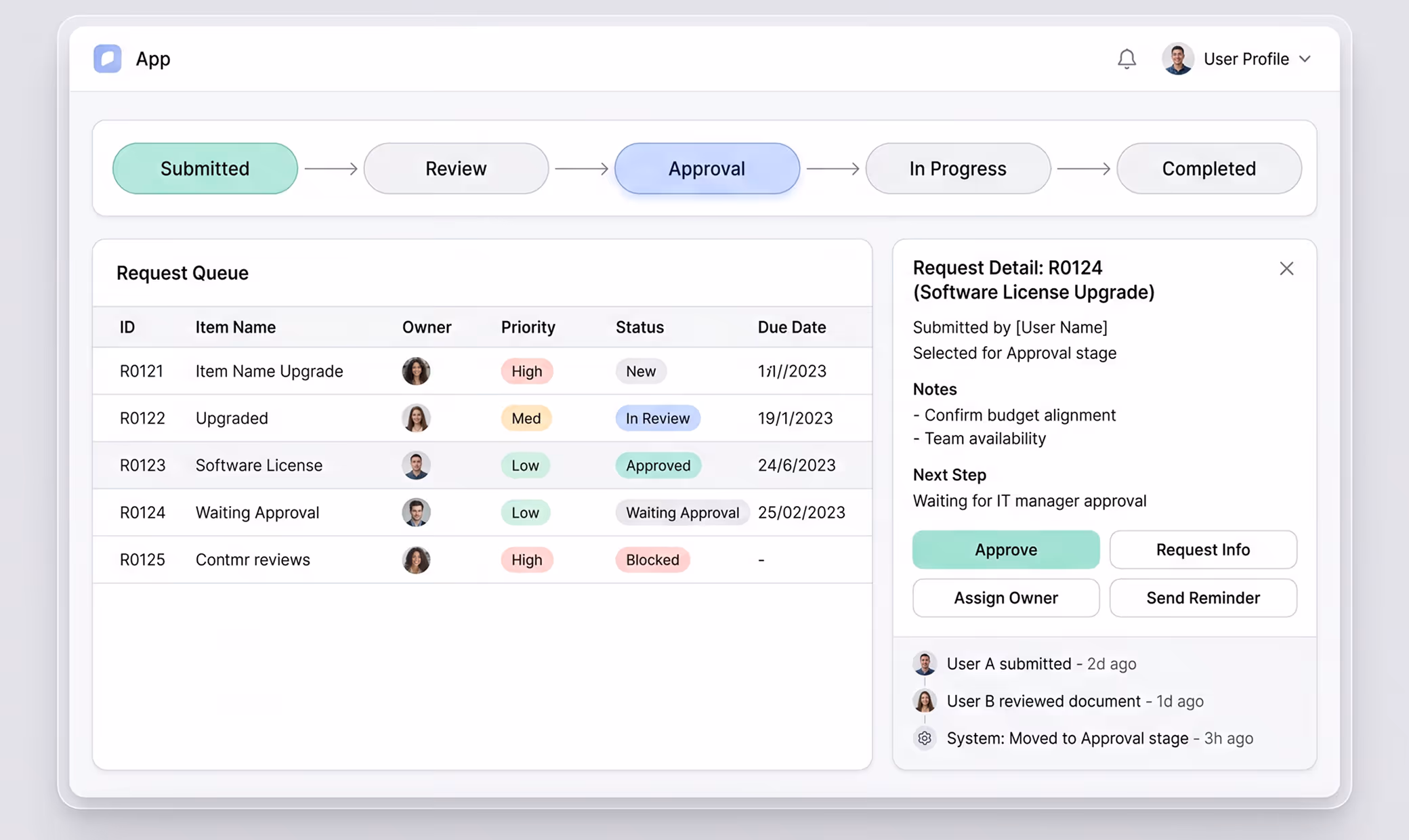Click owner avatar in row R0125
The height and width of the screenshot is (840, 1409).
416,560
